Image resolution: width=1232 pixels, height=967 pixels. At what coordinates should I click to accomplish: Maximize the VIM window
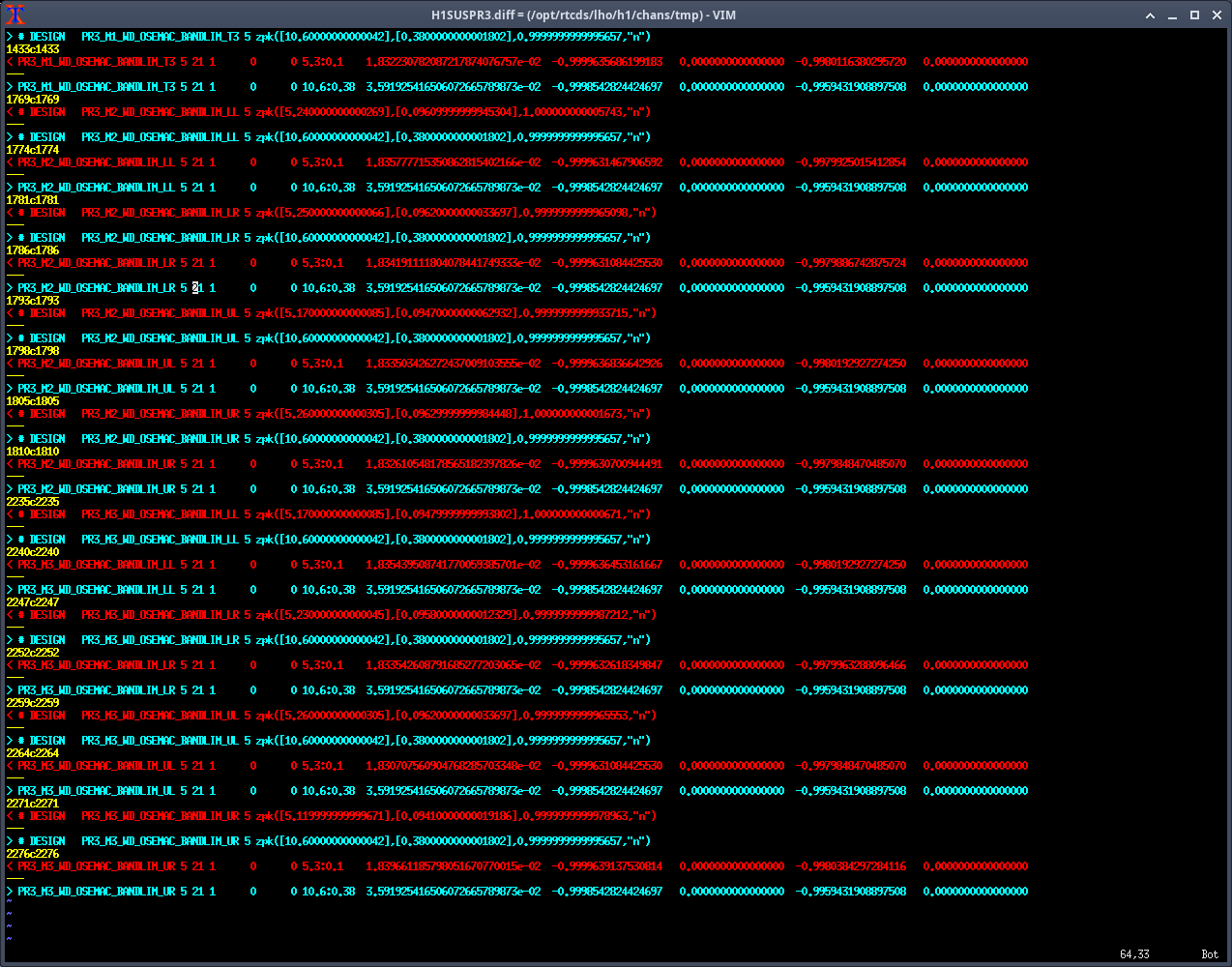[1194, 15]
